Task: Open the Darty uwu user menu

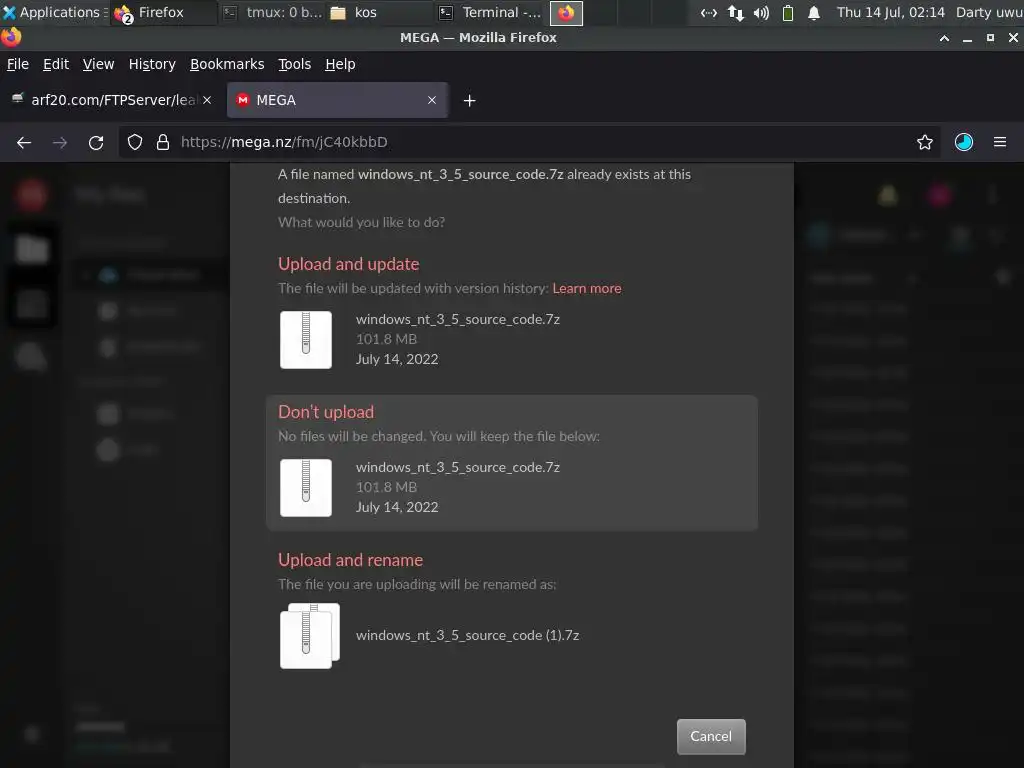Action: pyautogui.click(x=989, y=12)
